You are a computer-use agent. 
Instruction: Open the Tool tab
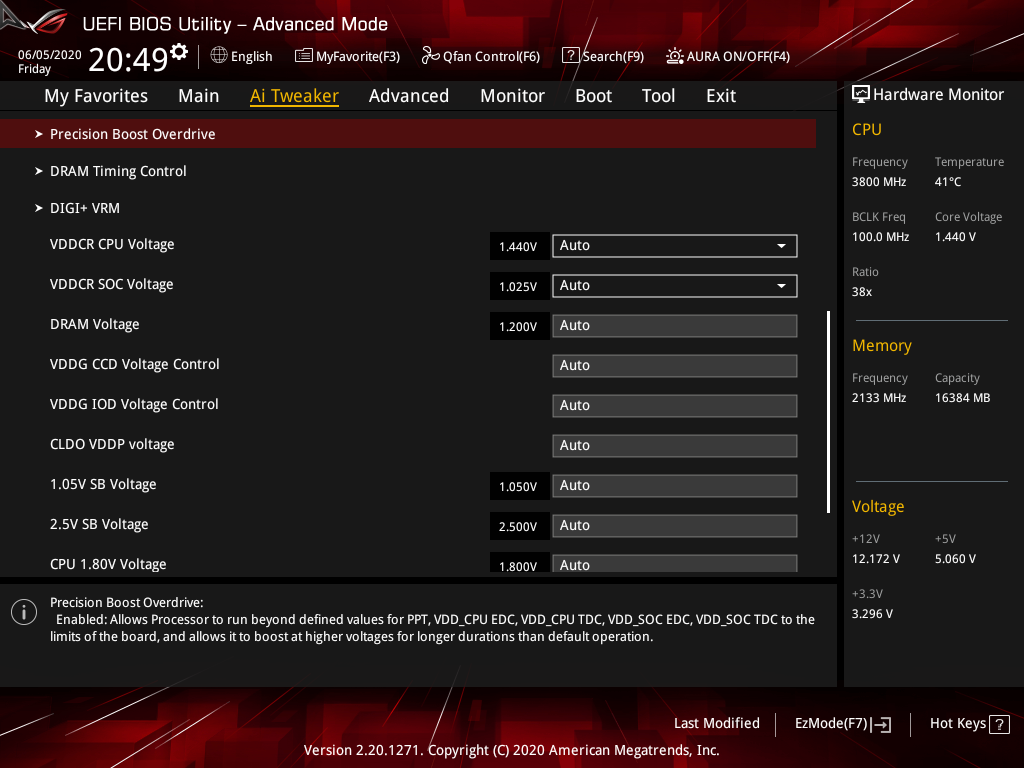(658, 96)
